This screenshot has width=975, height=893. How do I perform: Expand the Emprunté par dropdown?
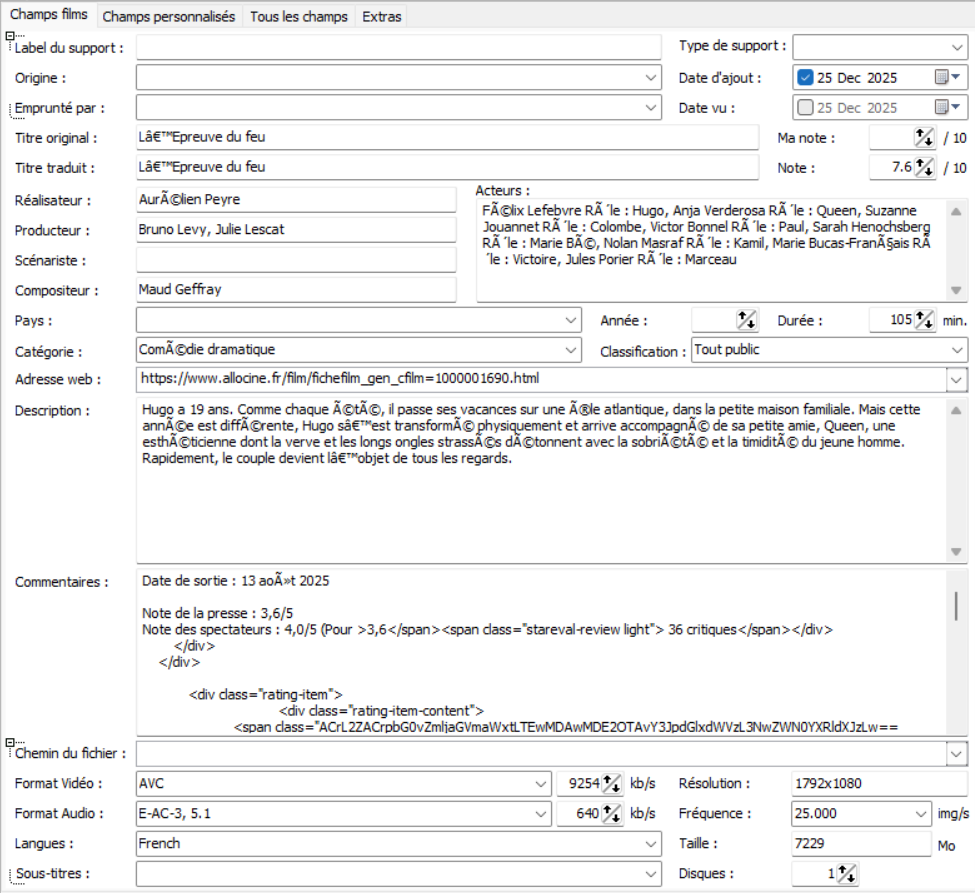coord(650,108)
